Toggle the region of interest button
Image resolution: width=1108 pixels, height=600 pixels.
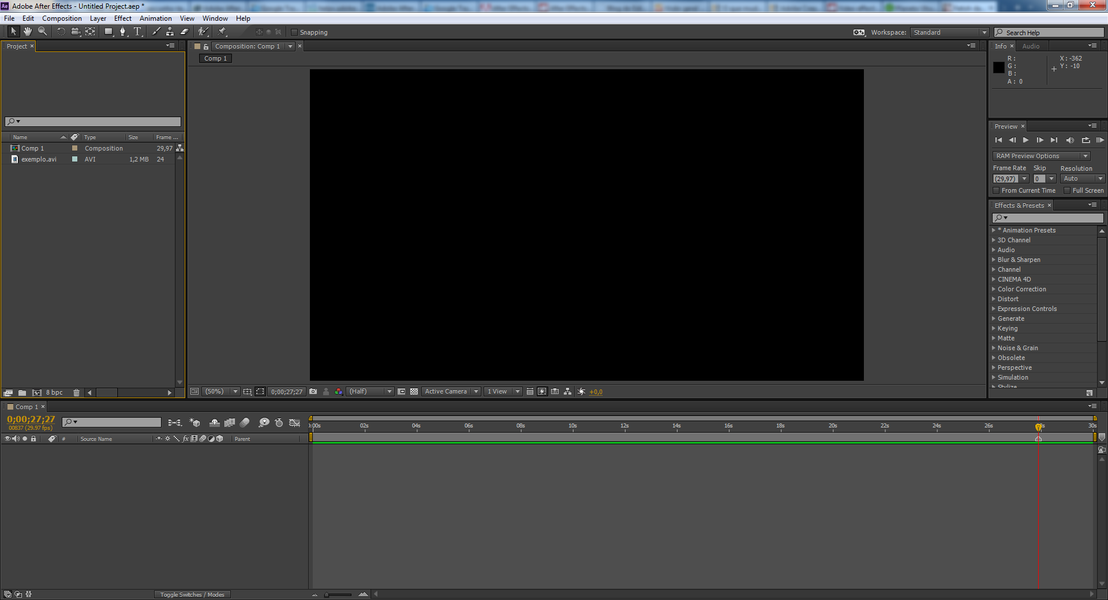pos(401,392)
